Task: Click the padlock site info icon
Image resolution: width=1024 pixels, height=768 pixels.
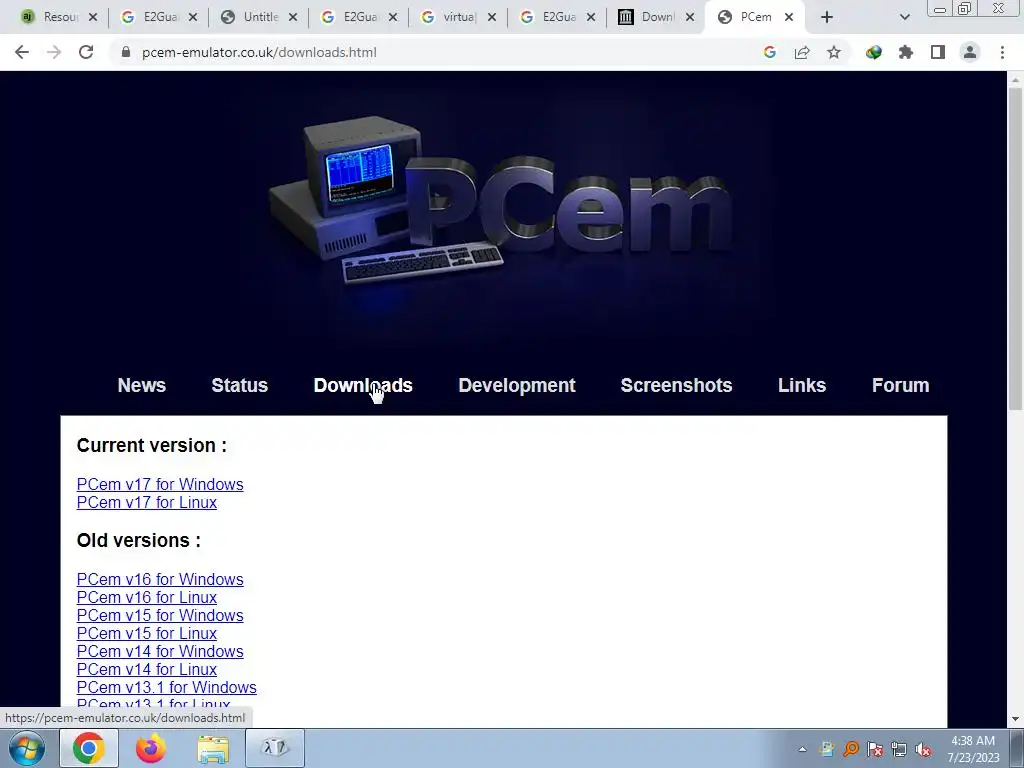Action: [x=126, y=52]
